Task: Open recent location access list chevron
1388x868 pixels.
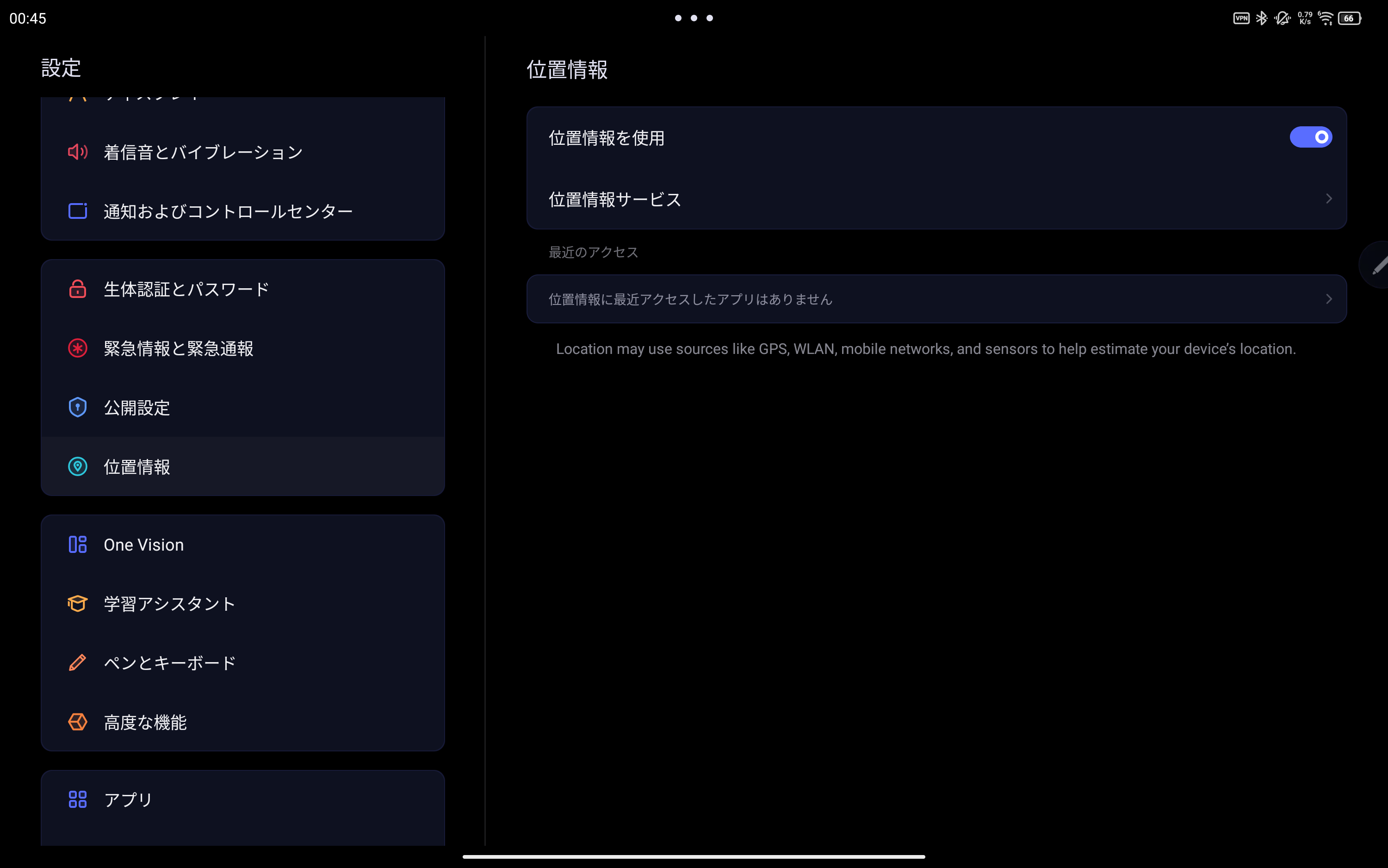Action: 1328,299
